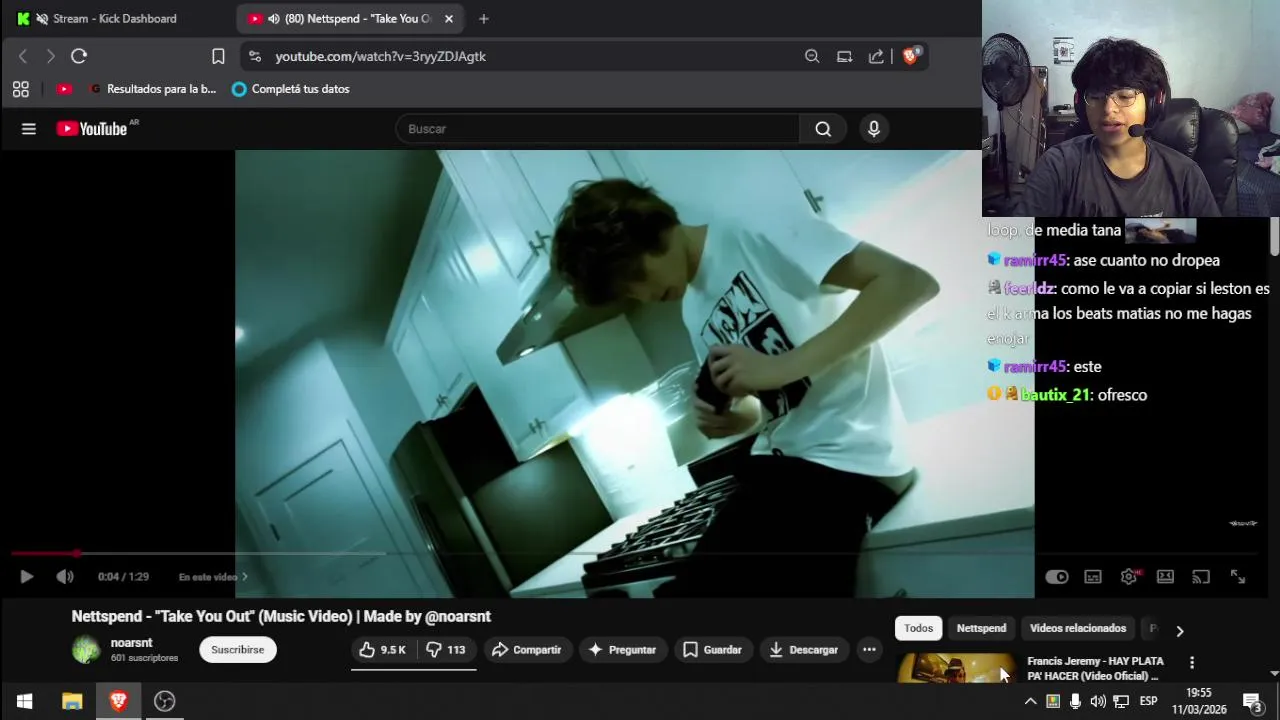Cast video to a TV device
The image size is (1280, 720).
tap(1201, 577)
